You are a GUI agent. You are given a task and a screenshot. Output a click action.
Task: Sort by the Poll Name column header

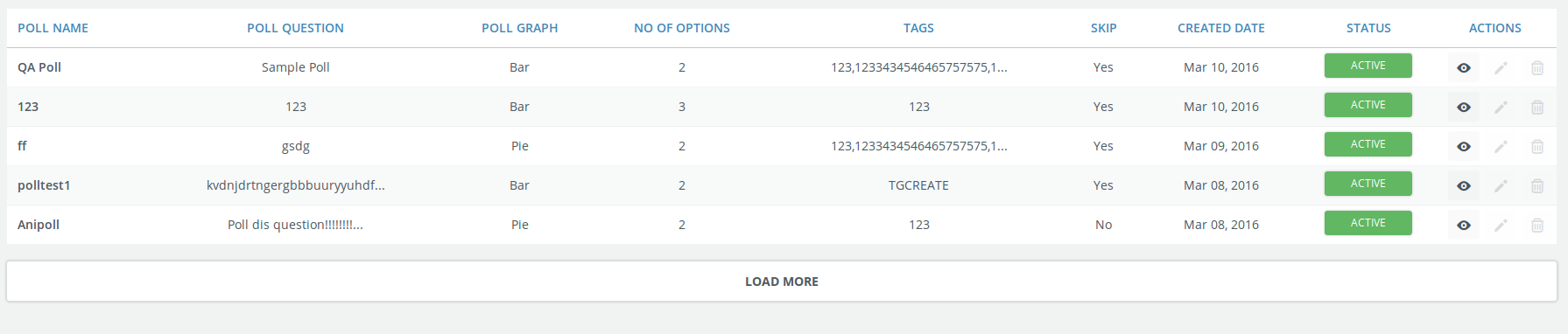point(53,28)
